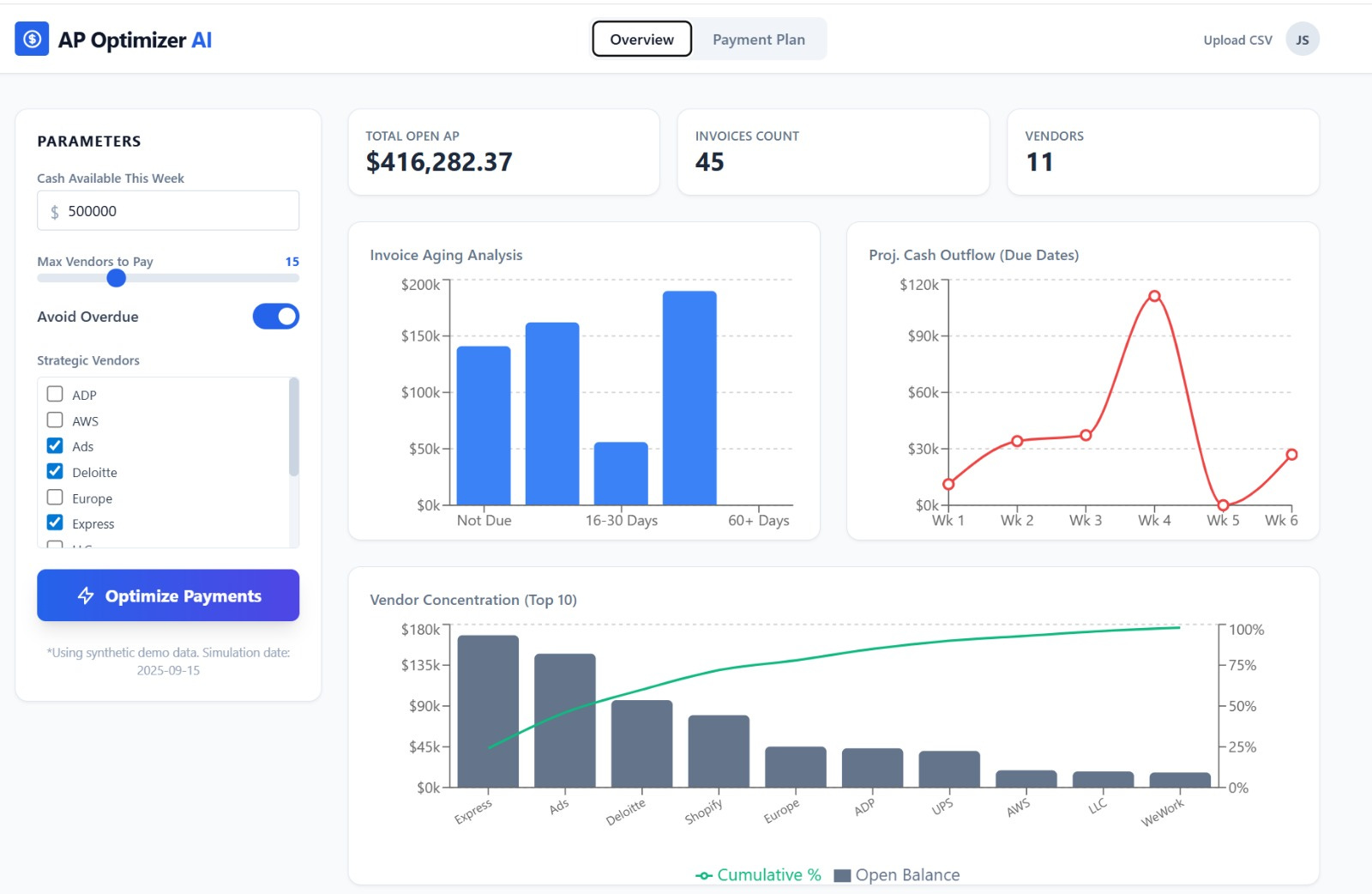Uncheck the Express vendor checkbox
This screenshot has width=1372, height=894.
(55, 523)
